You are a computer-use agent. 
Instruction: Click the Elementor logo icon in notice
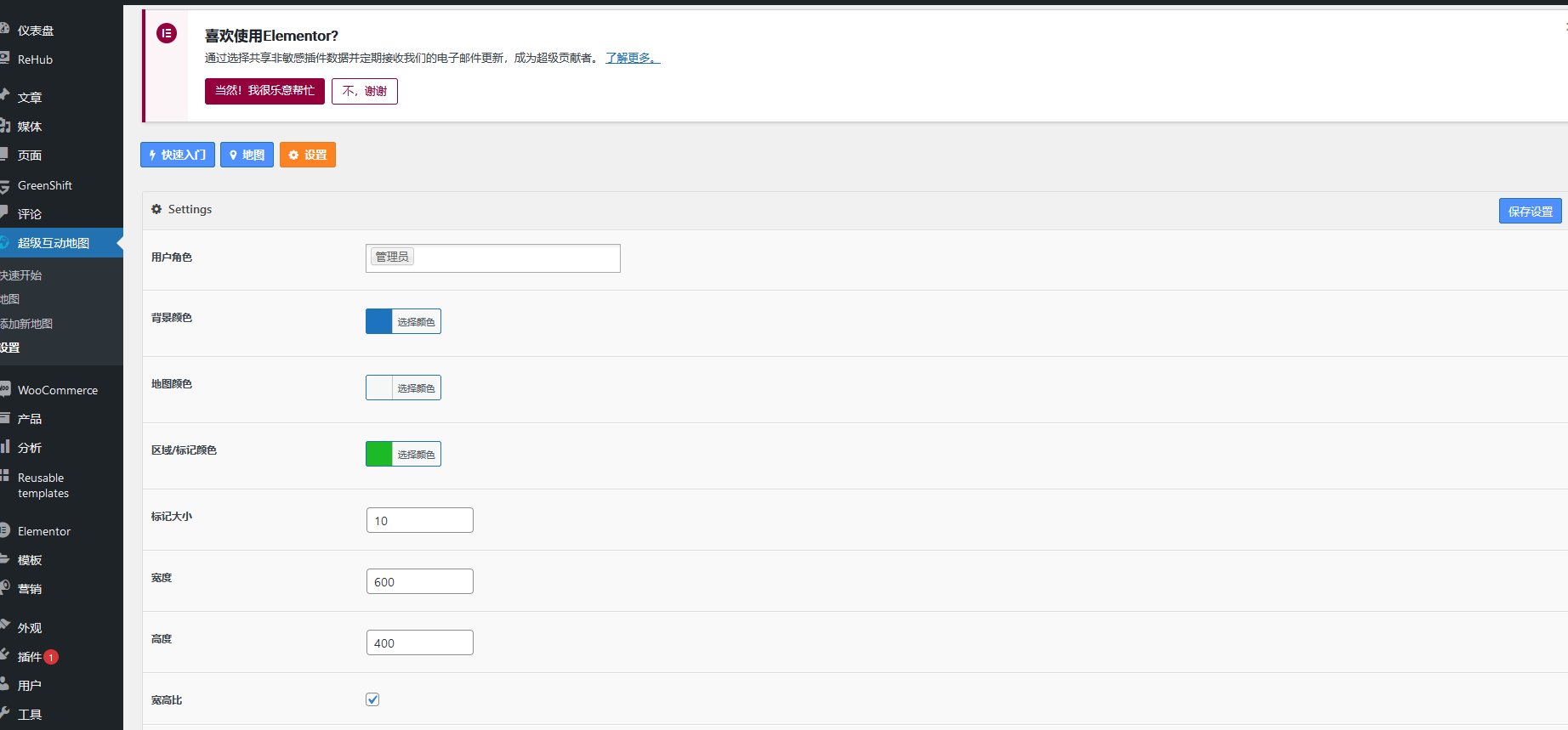[x=167, y=34]
